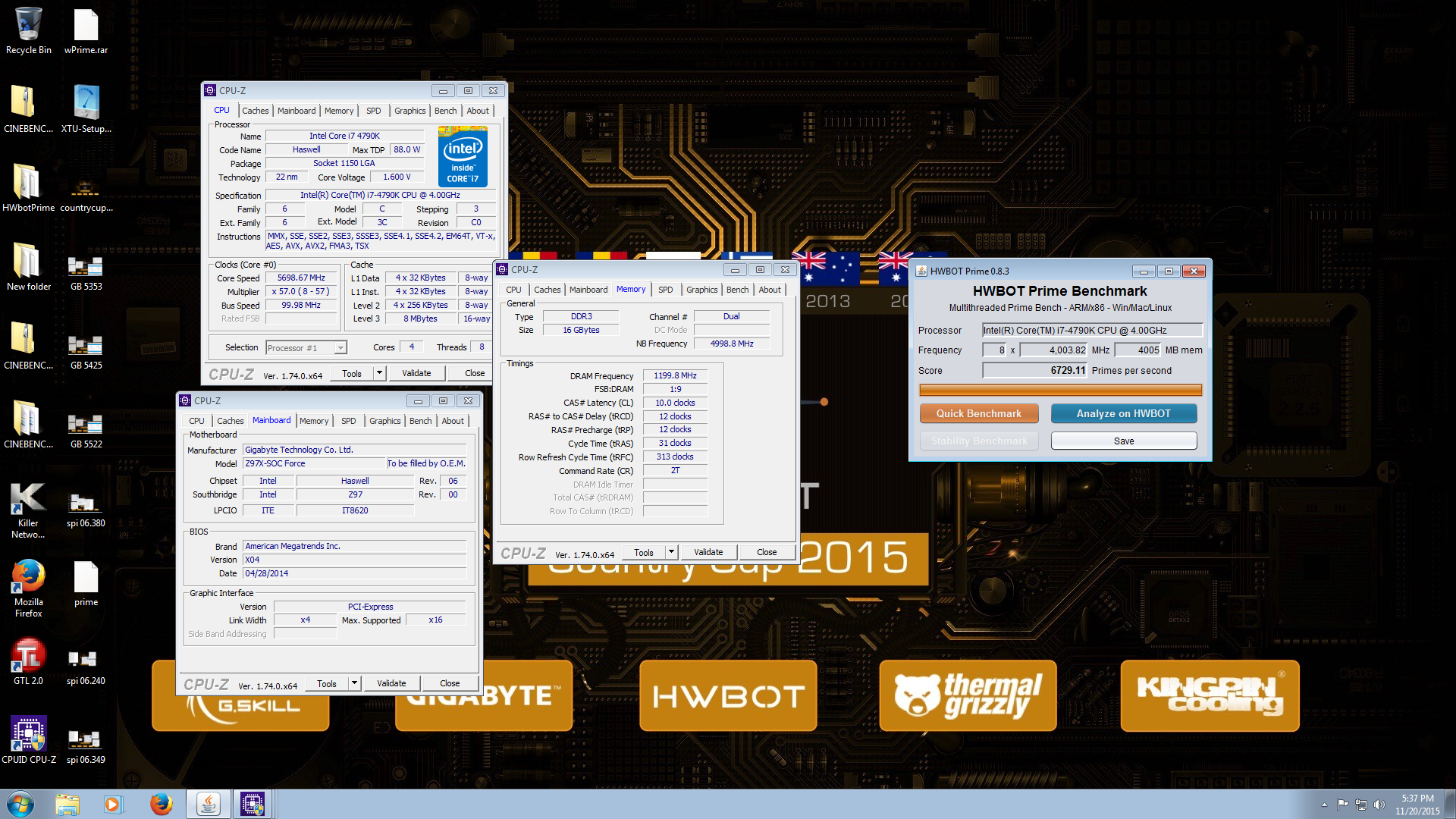Click the Multiplier value x 57.0

click(x=301, y=291)
